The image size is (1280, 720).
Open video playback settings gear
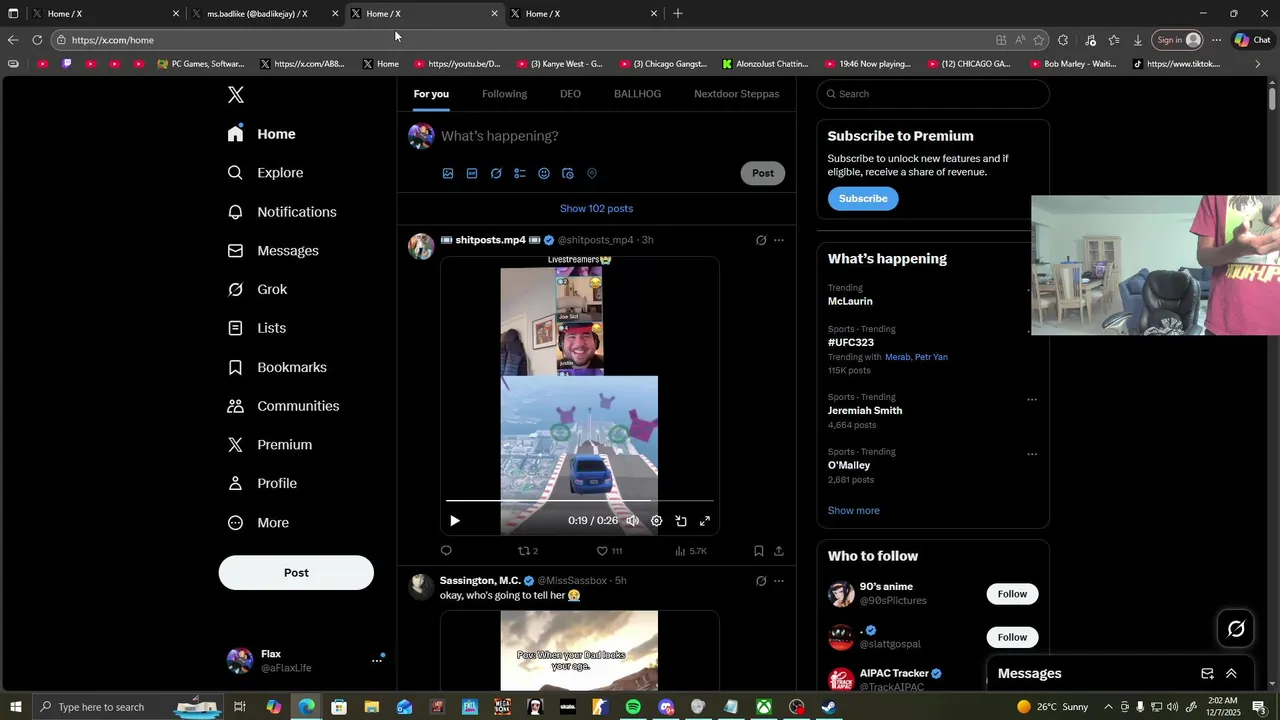657,521
